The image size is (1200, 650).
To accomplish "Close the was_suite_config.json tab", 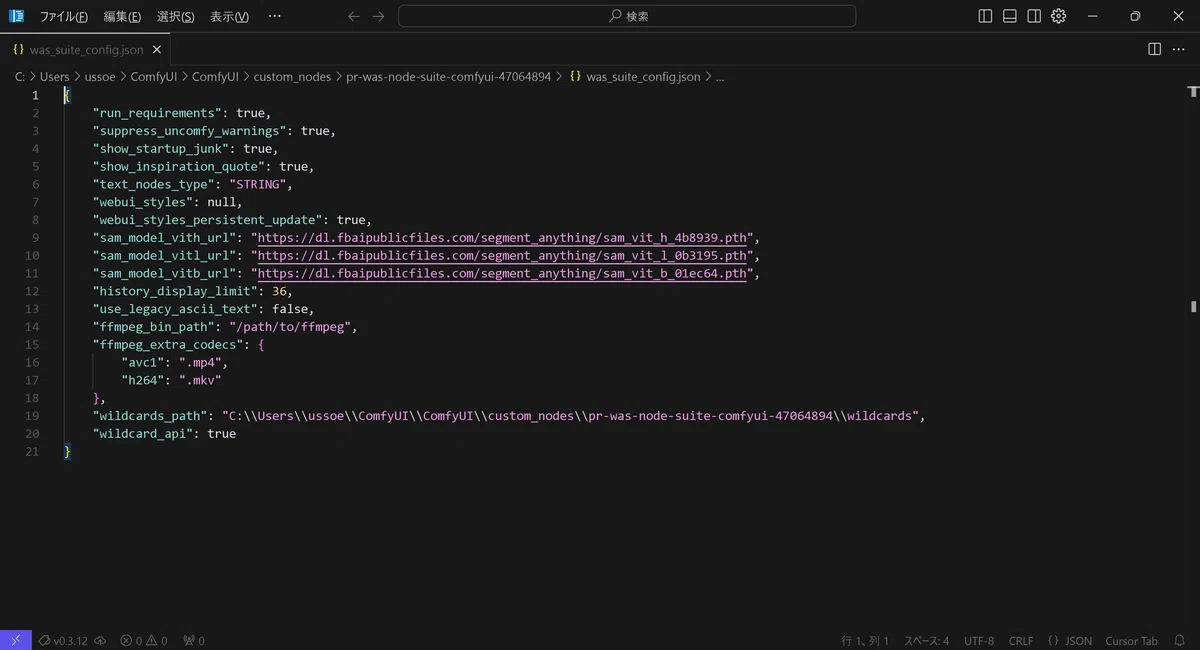I will [157, 49].
